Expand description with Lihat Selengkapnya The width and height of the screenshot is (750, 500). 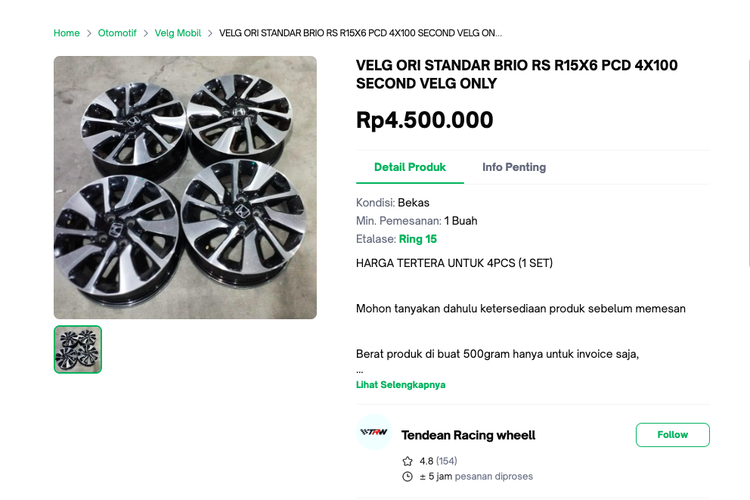[400, 384]
